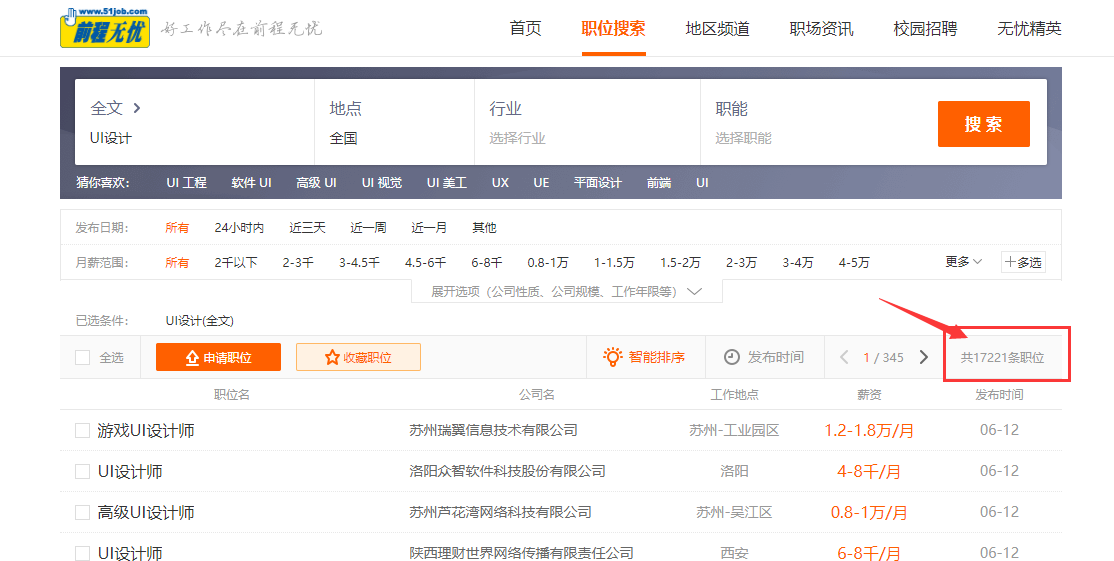Select suggestion UI 视觉
The width and height of the screenshot is (1114, 561).
pos(382,183)
